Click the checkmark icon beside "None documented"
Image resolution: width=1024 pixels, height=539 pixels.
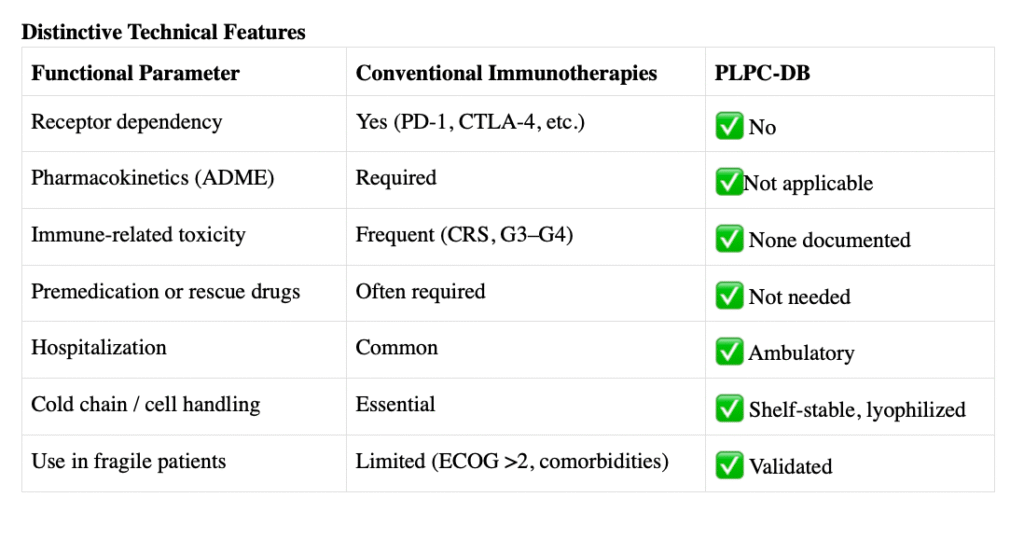729,238
